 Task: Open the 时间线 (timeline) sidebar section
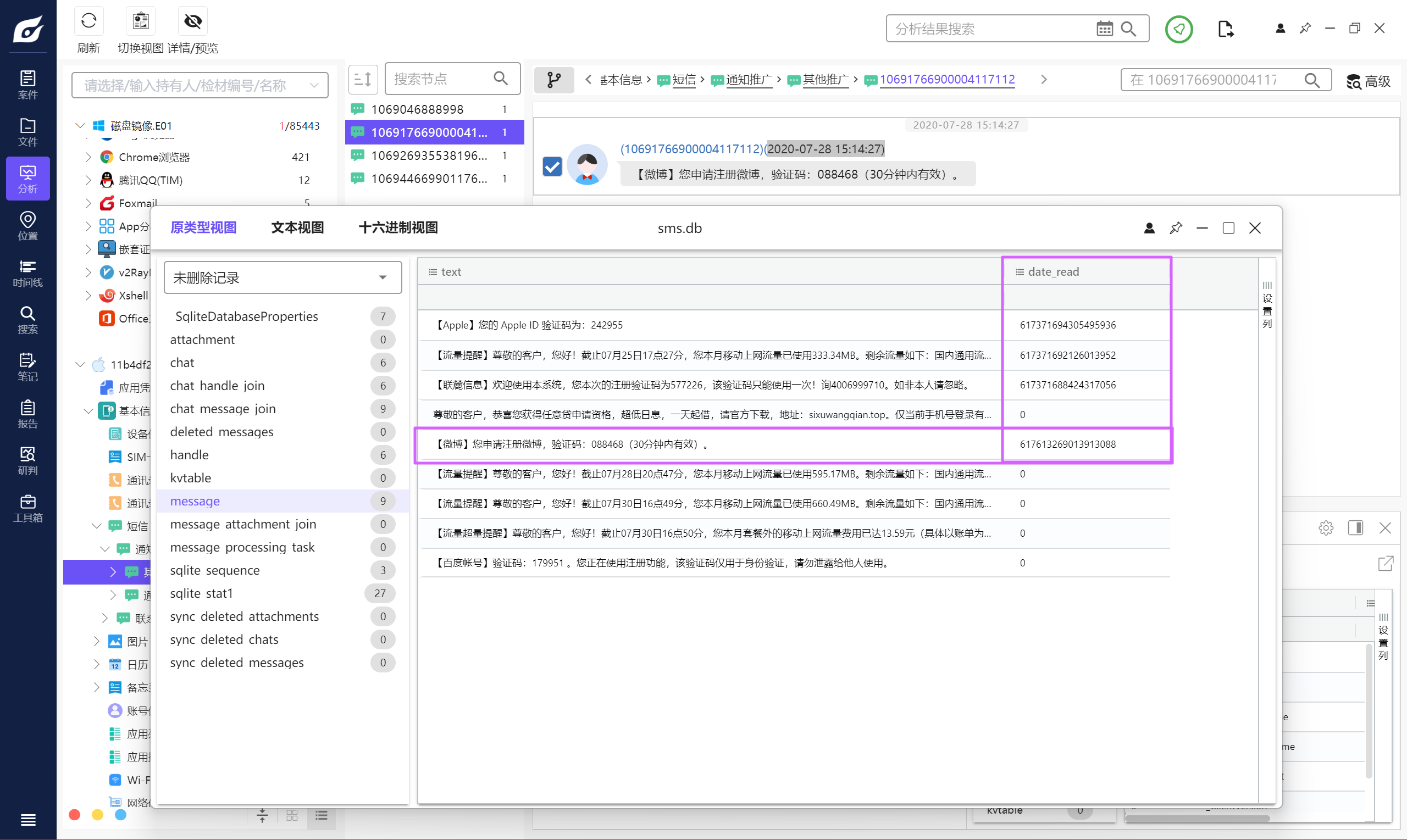(x=27, y=273)
